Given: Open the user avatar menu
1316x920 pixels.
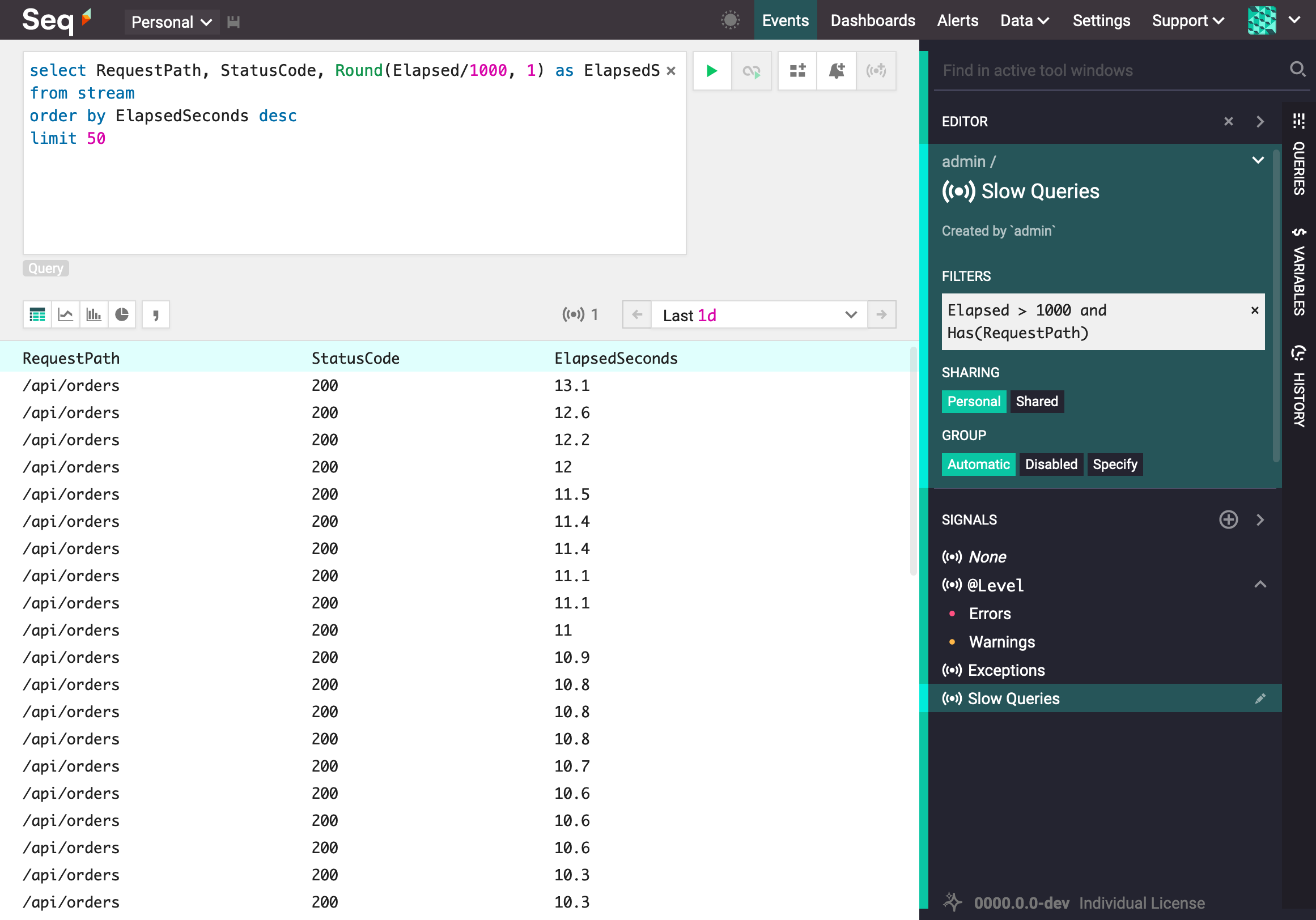Looking at the screenshot, I should [x=1262, y=20].
